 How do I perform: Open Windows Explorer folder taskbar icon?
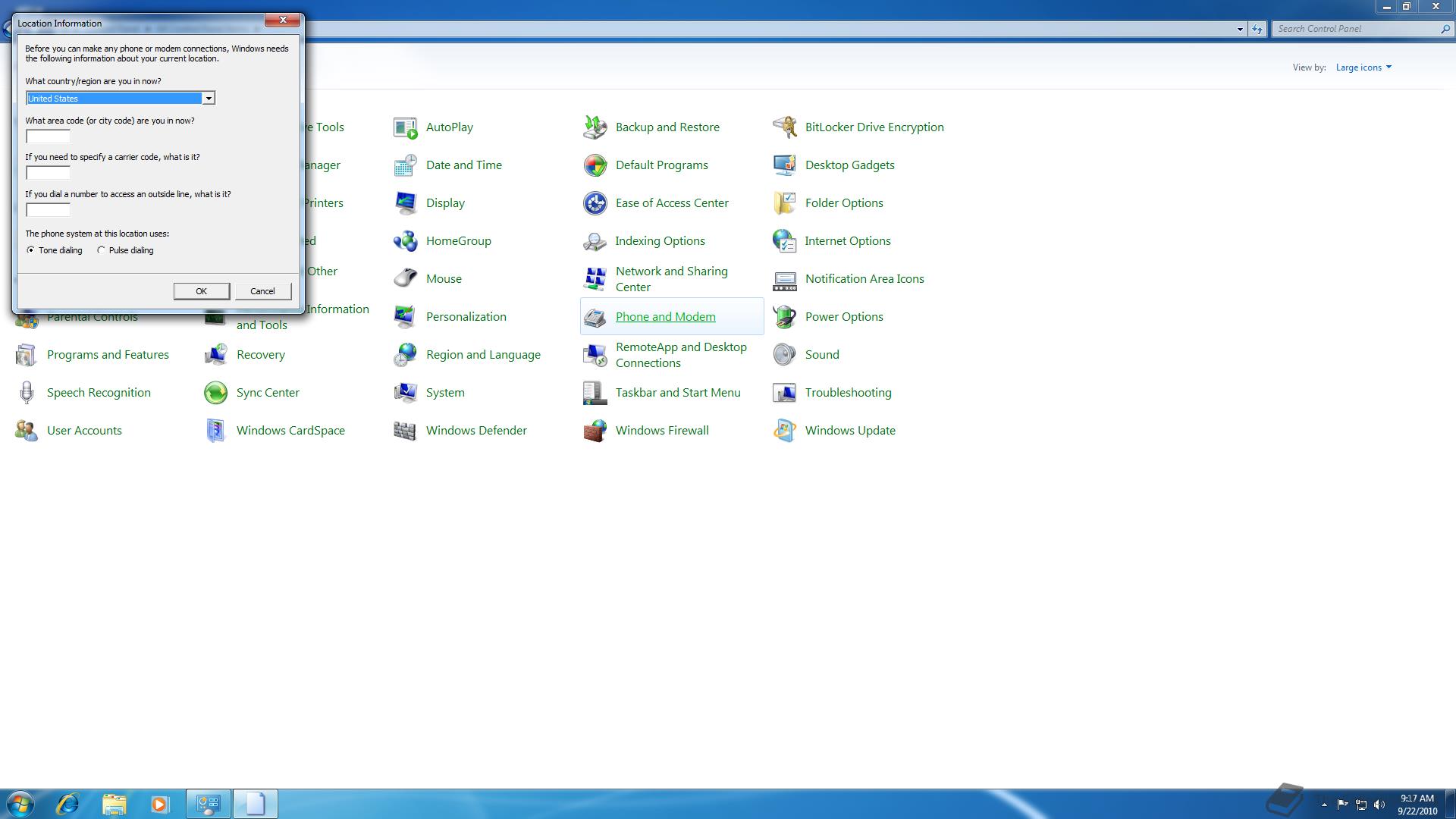114,804
